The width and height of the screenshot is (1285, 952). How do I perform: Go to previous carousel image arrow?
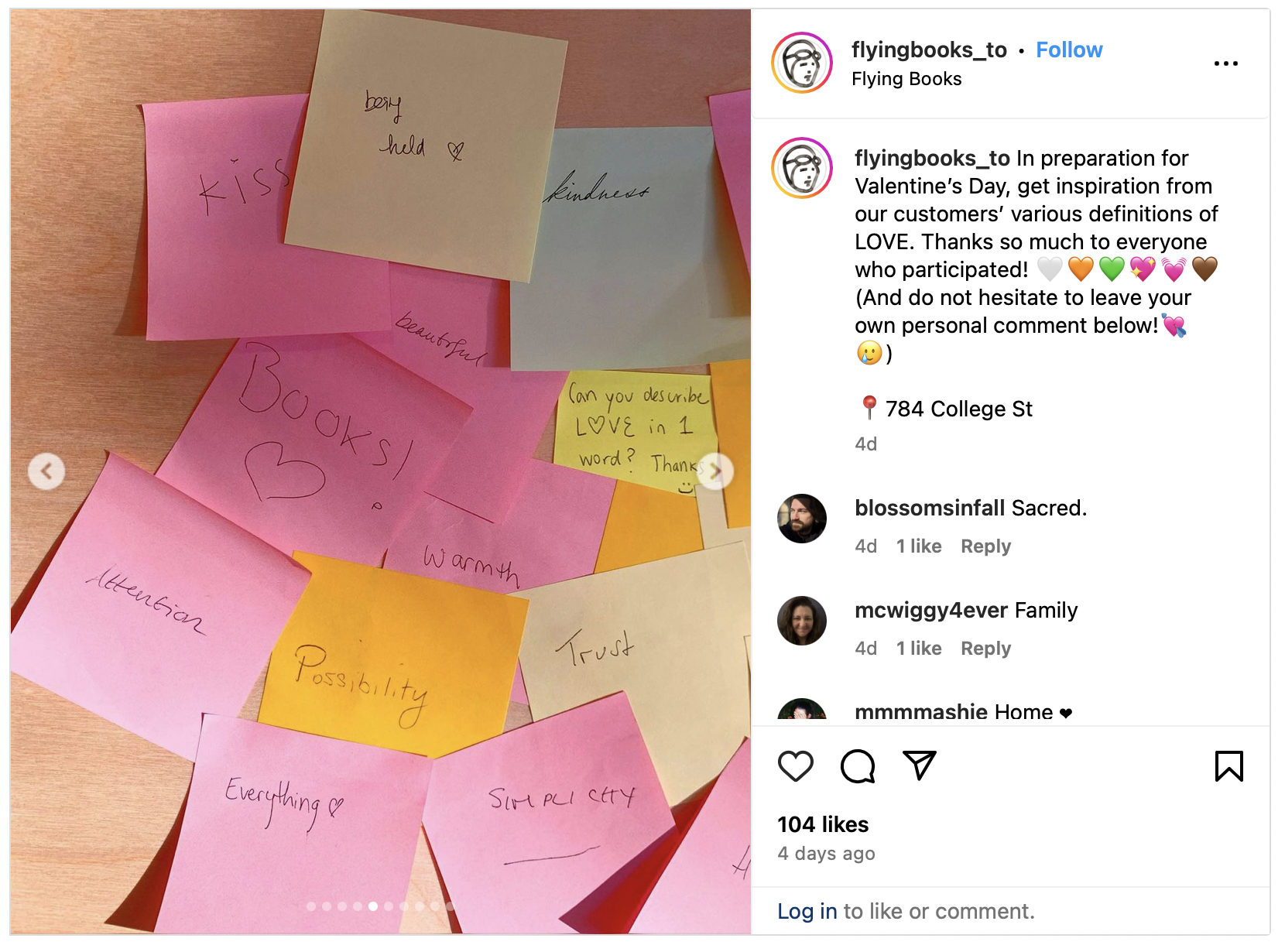[x=46, y=471]
